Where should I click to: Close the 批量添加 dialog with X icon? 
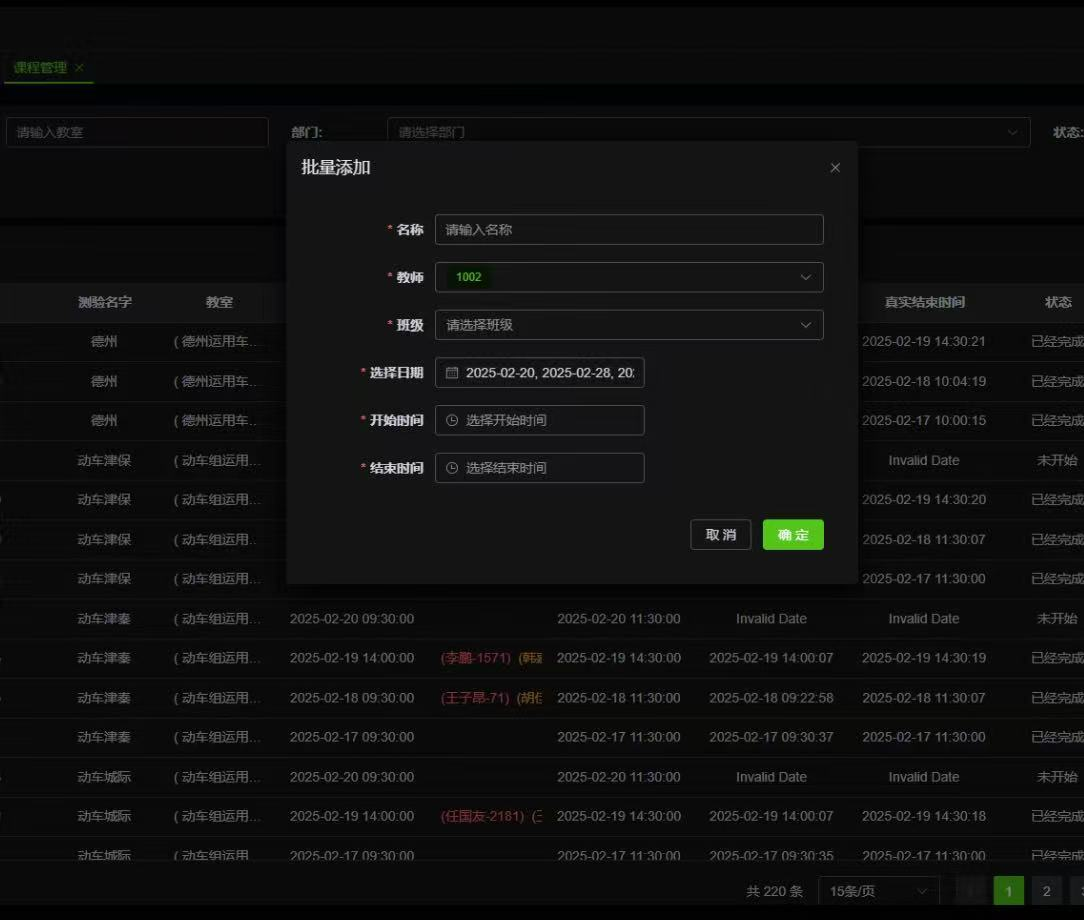click(x=835, y=168)
